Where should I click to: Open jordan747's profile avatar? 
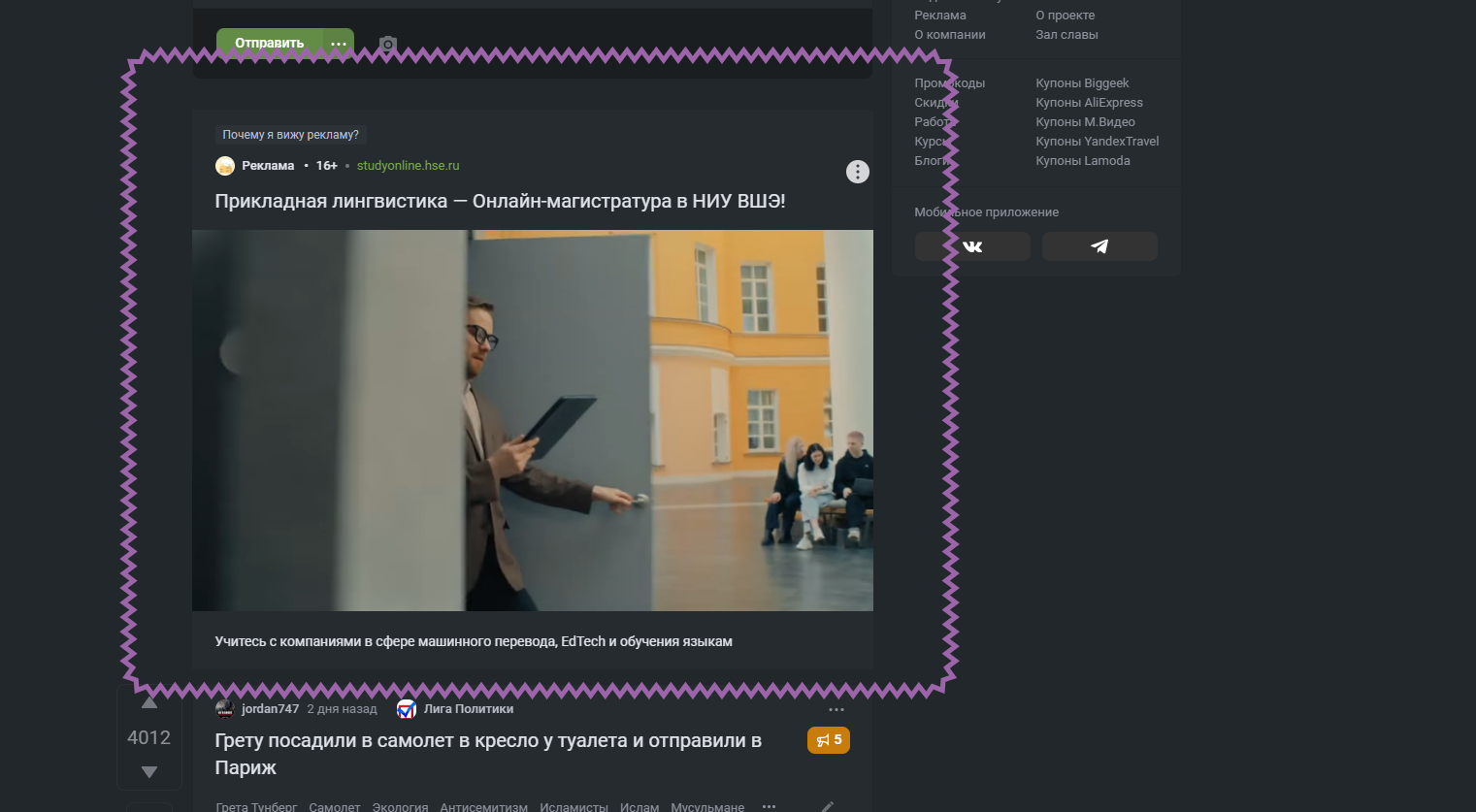pos(224,708)
